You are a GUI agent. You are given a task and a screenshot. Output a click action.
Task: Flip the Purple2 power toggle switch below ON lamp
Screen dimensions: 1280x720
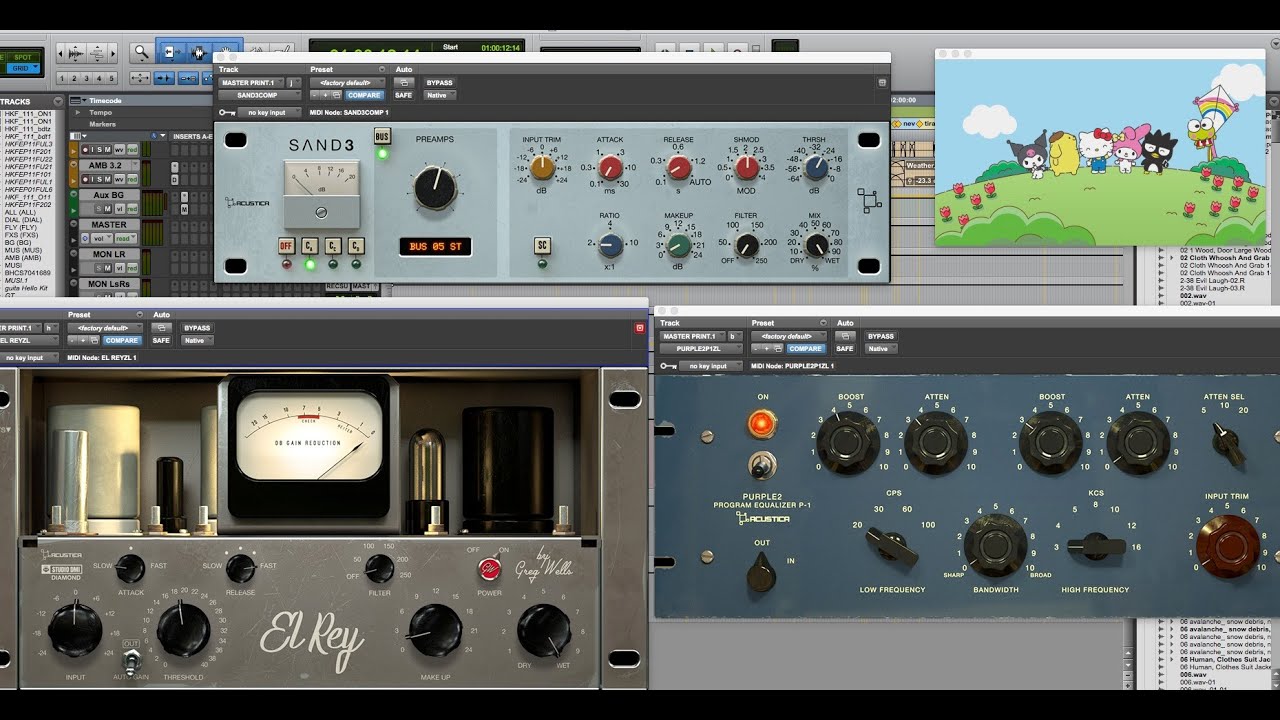(762, 465)
